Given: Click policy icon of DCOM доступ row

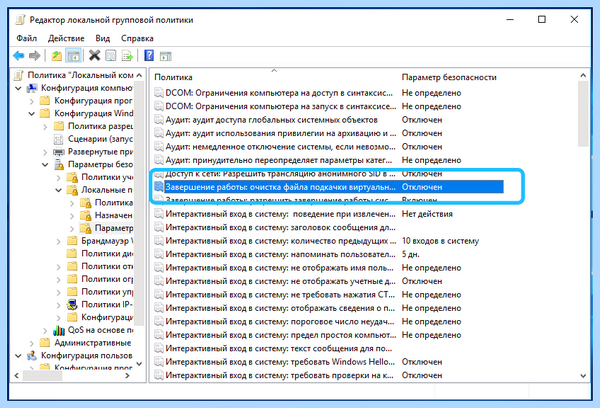Looking at the screenshot, I should point(158,93).
